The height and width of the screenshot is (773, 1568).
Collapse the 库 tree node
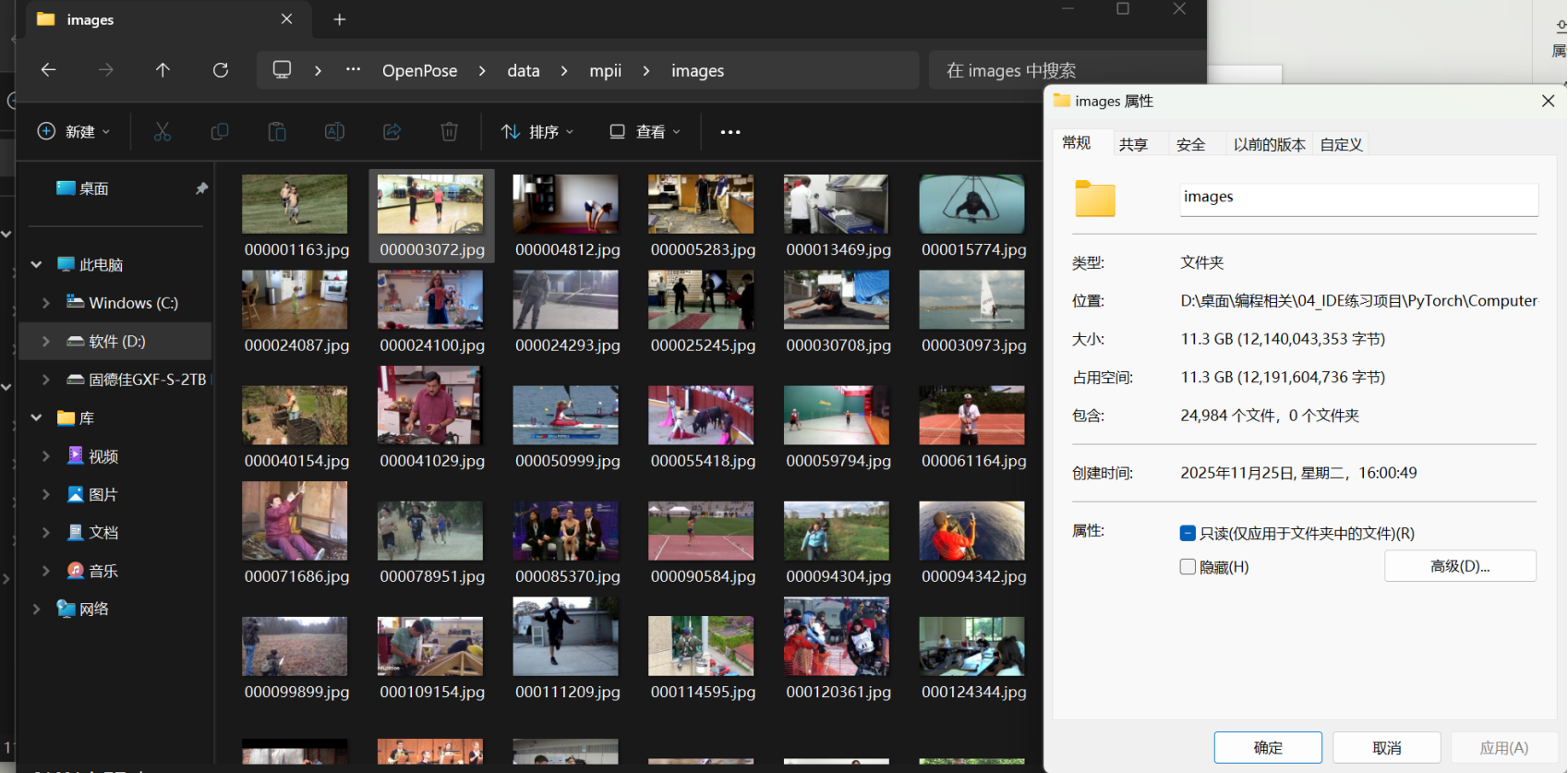[37, 418]
